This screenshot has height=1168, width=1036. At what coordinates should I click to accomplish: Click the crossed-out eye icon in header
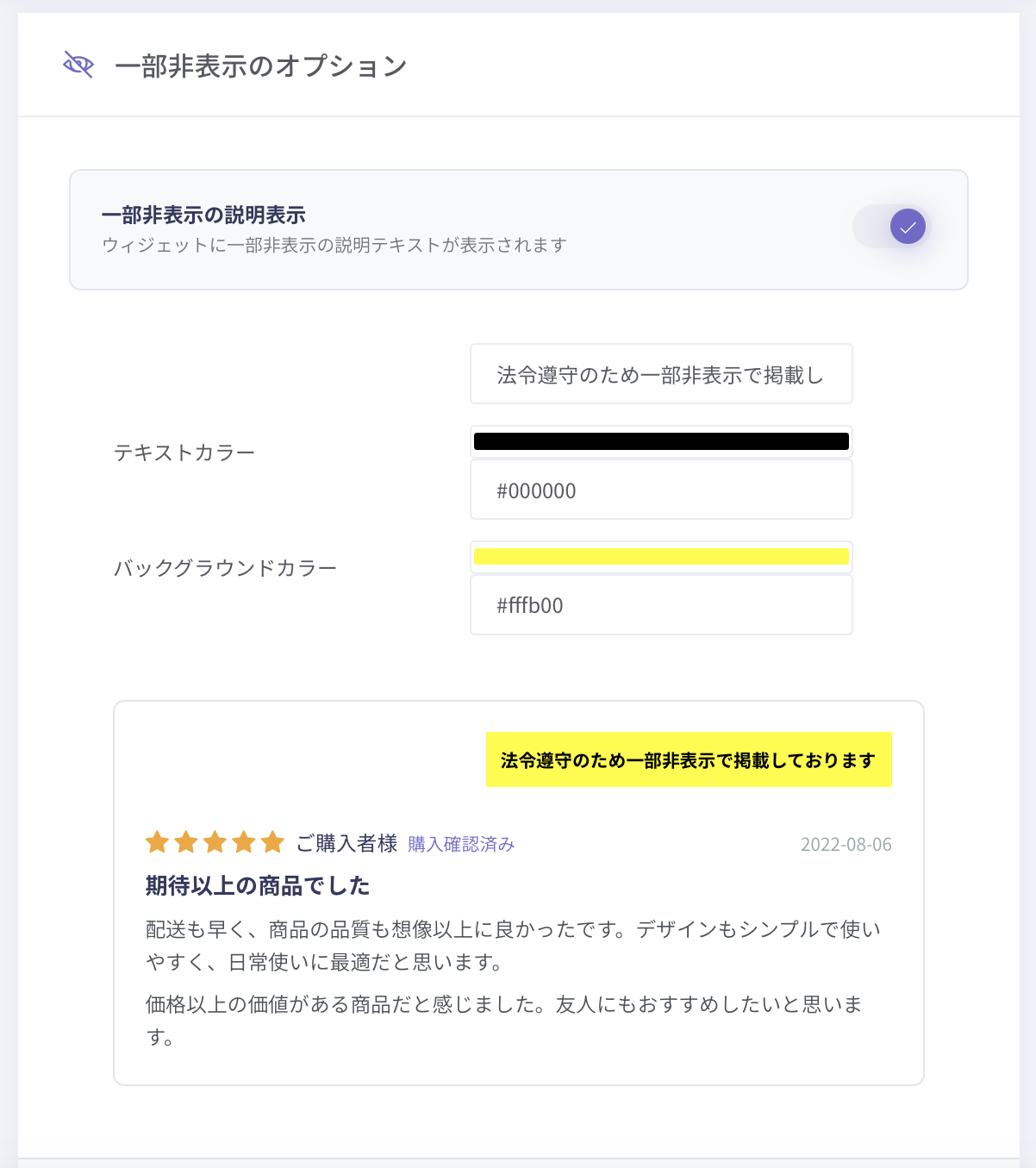[78, 65]
